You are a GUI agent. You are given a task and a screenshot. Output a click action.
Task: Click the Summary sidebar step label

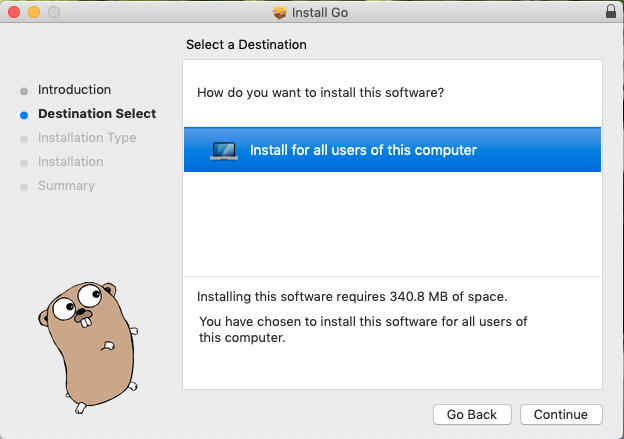(66, 185)
